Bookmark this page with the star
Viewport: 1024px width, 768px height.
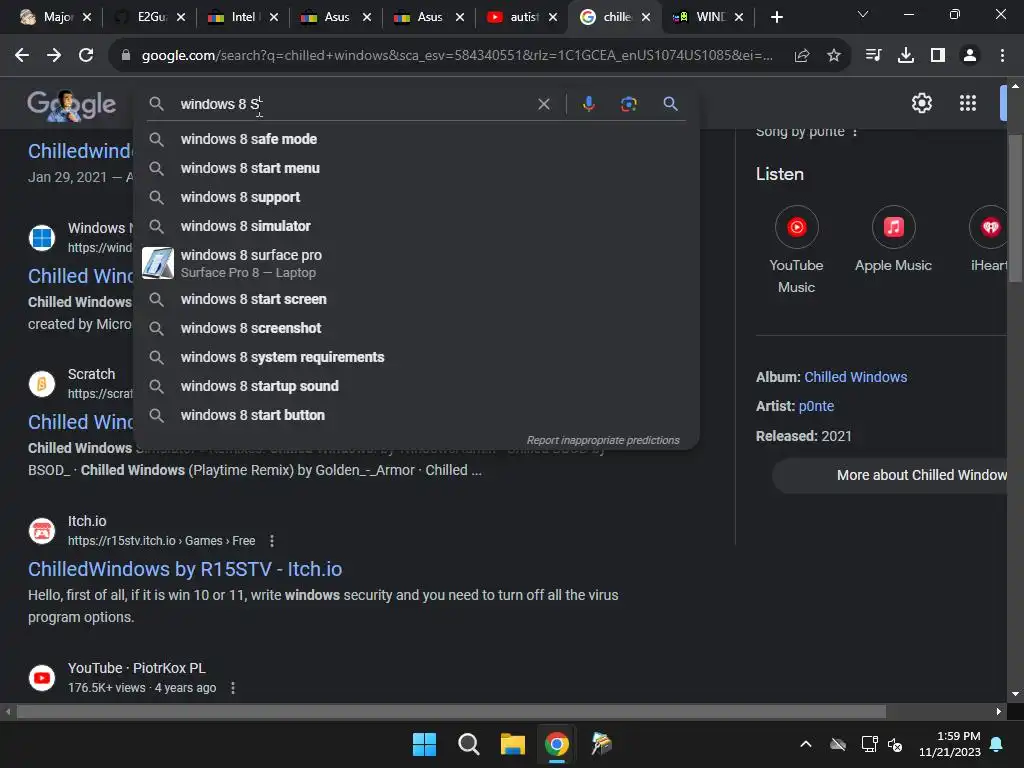pyautogui.click(x=834, y=56)
